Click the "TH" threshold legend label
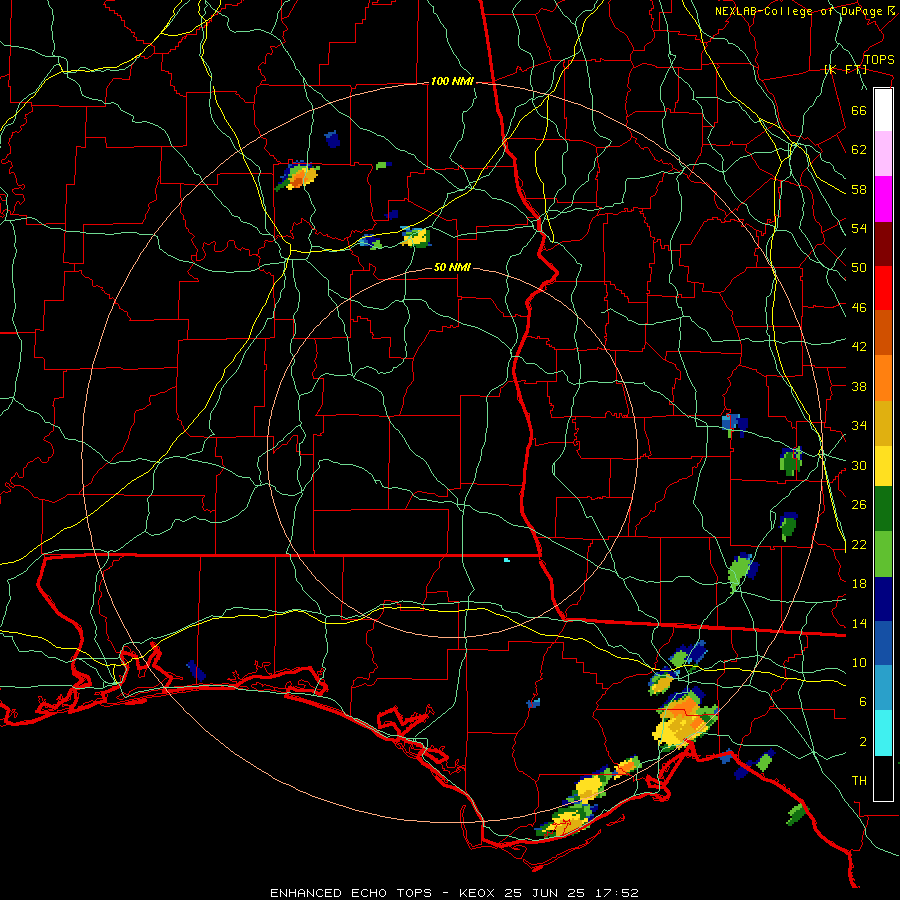Image resolution: width=900 pixels, height=900 pixels. click(859, 780)
